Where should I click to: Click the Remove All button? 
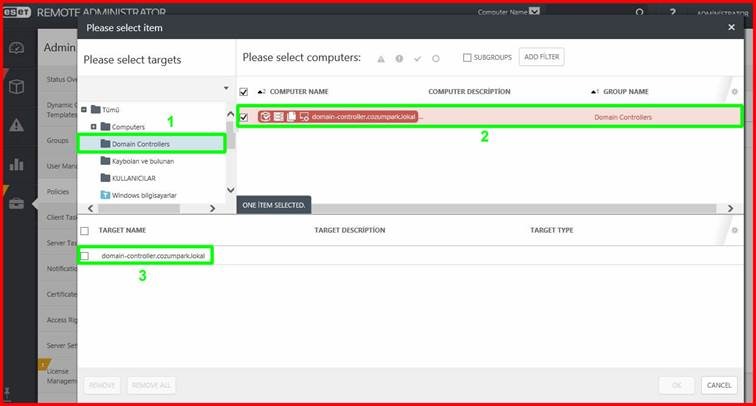click(x=151, y=385)
